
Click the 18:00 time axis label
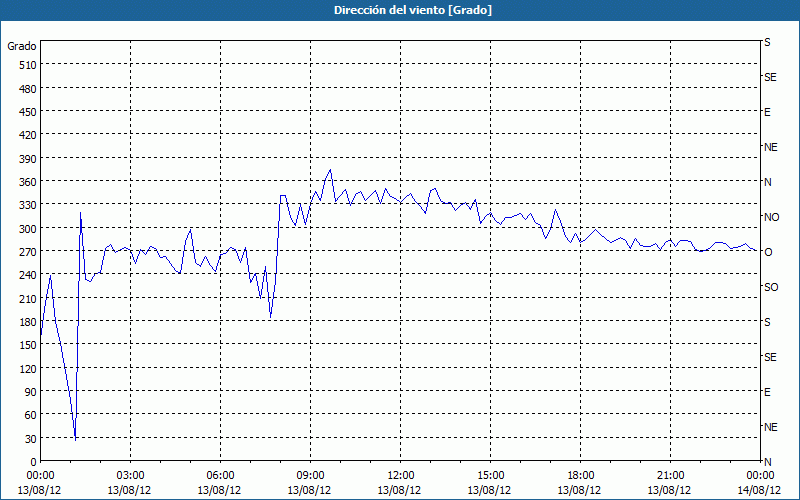pyautogui.click(x=580, y=476)
